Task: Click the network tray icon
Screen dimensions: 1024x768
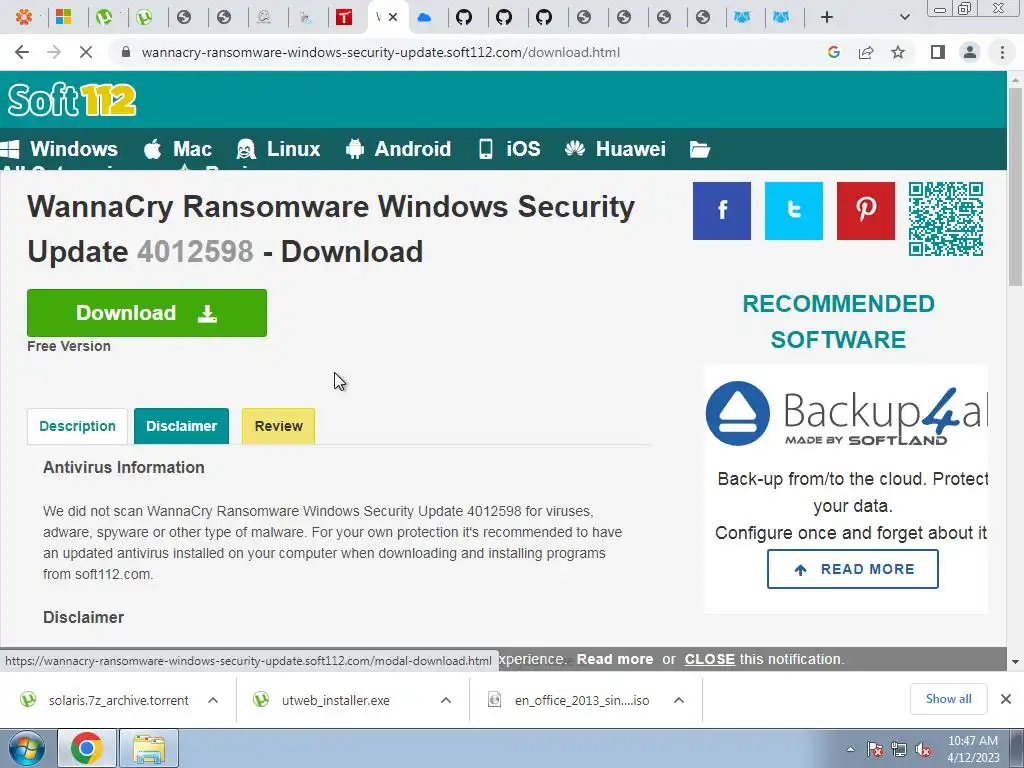Action: click(899, 750)
